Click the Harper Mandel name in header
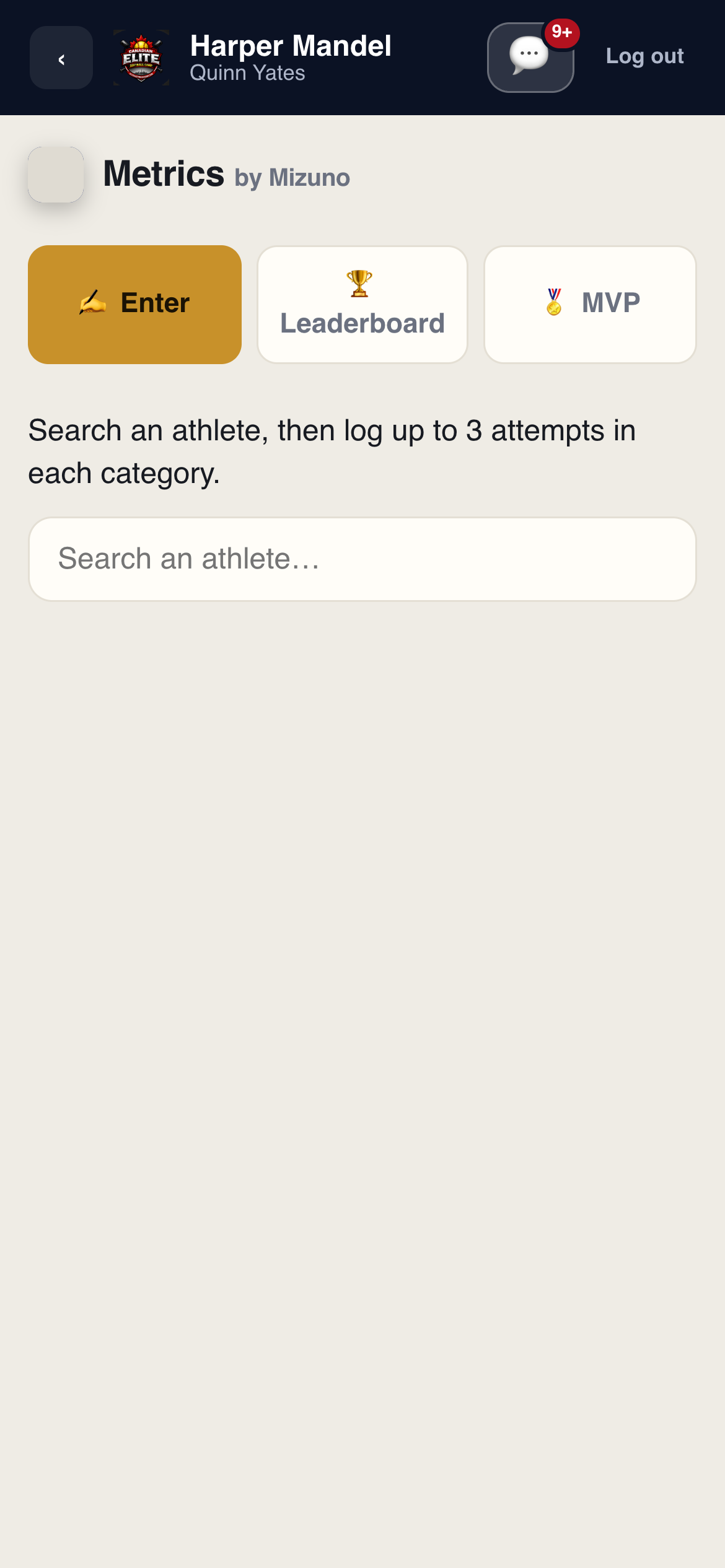Viewport: 725px width, 1568px height. (x=291, y=46)
